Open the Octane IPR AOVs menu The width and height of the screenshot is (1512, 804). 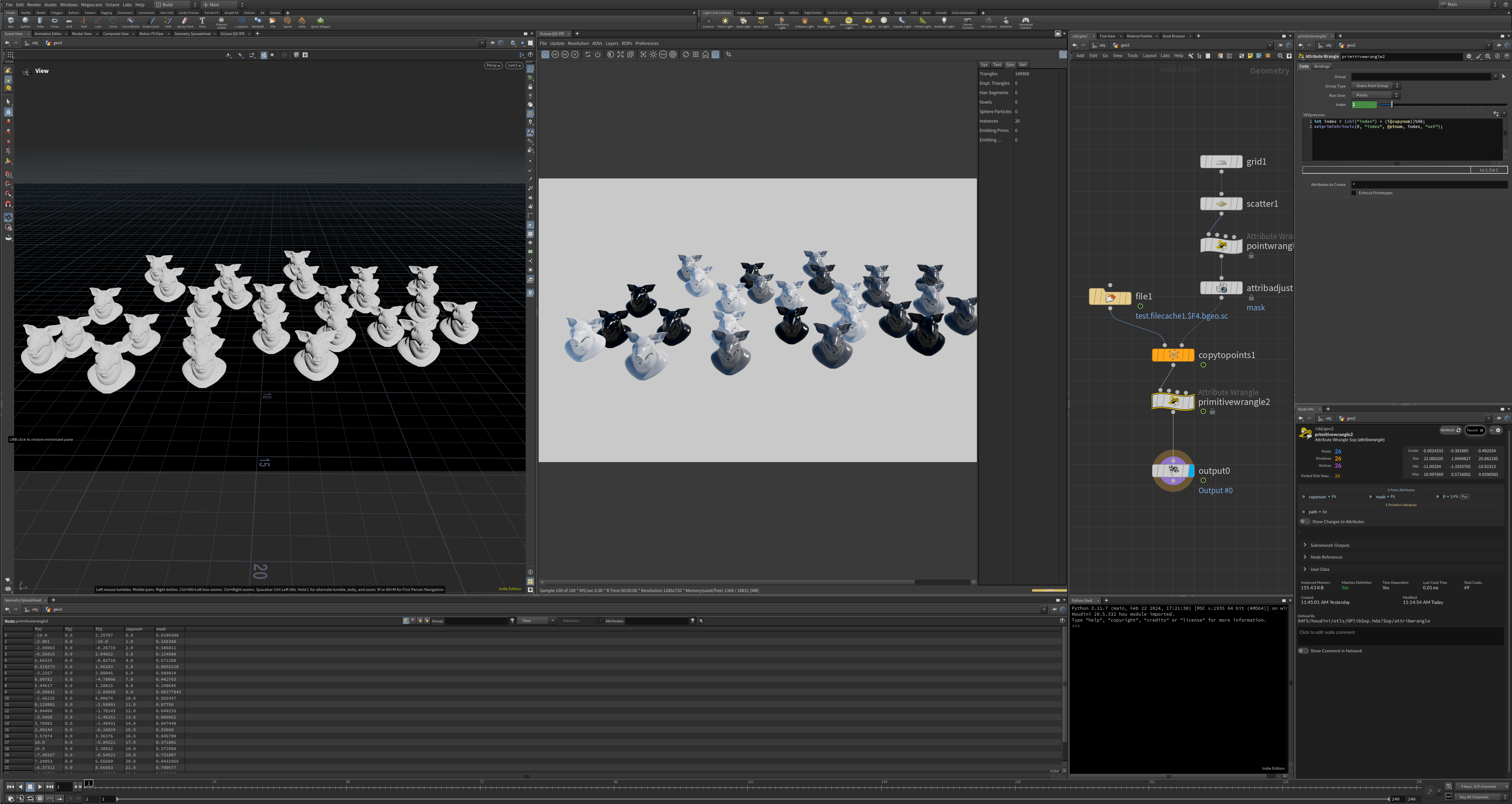coord(597,43)
